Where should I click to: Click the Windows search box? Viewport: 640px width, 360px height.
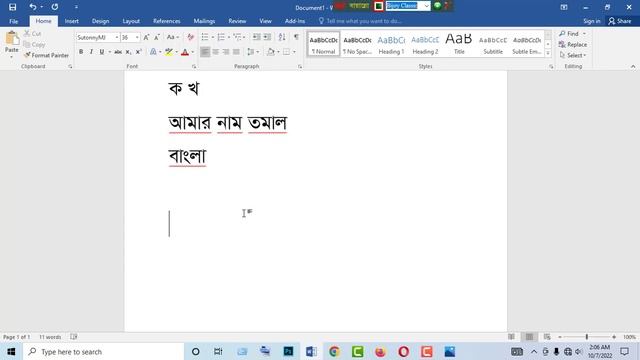(104, 351)
